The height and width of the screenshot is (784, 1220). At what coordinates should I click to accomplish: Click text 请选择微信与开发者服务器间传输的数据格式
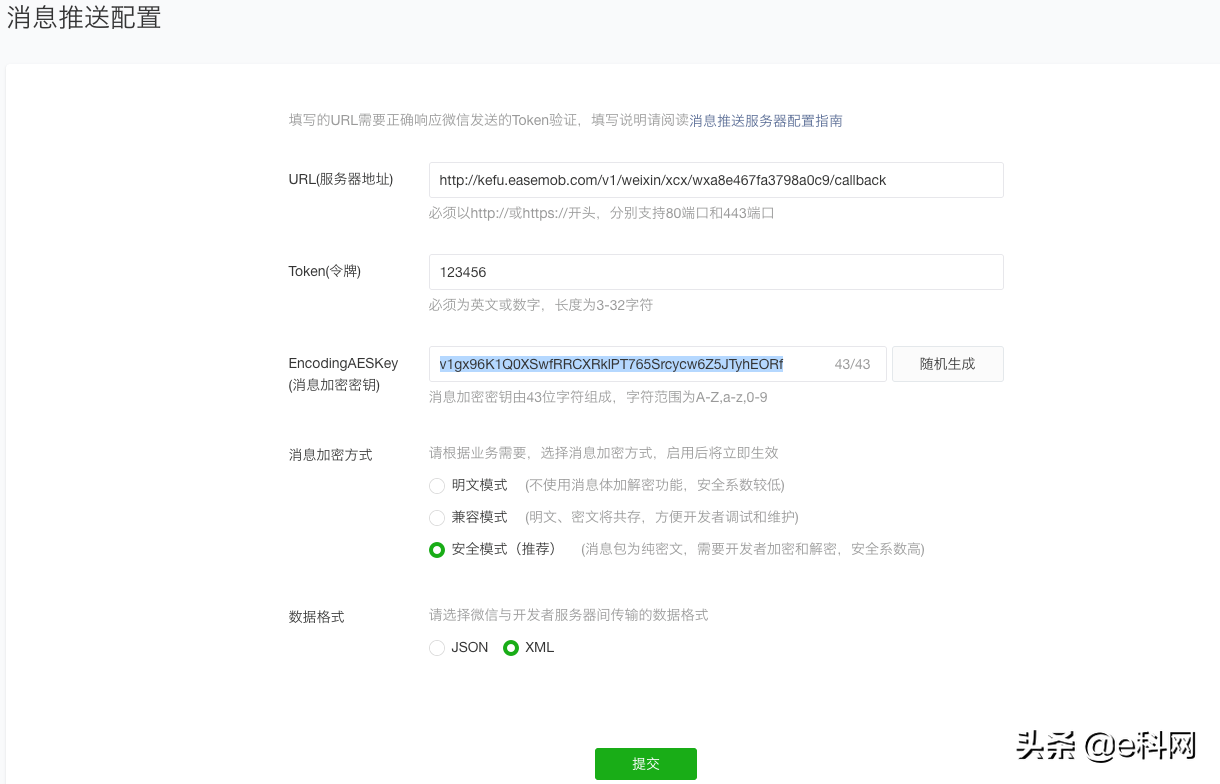tap(569, 615)
